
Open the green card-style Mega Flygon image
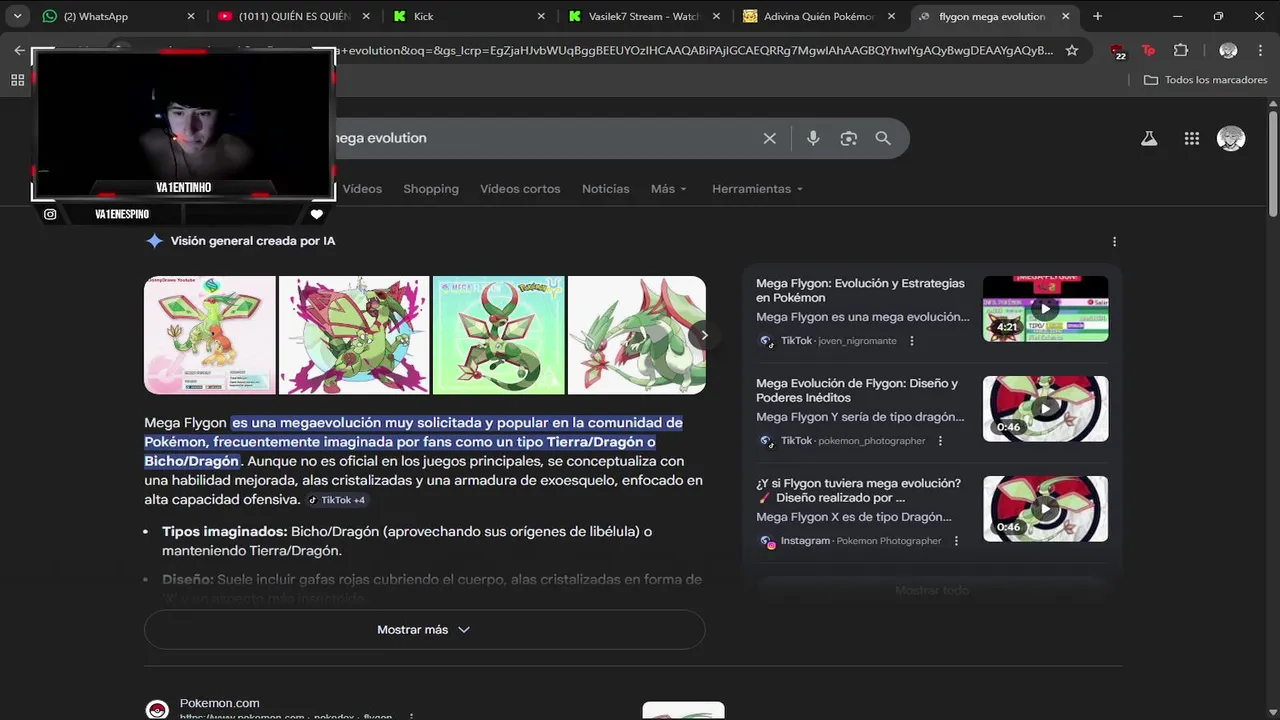click(x=499, y=335)
